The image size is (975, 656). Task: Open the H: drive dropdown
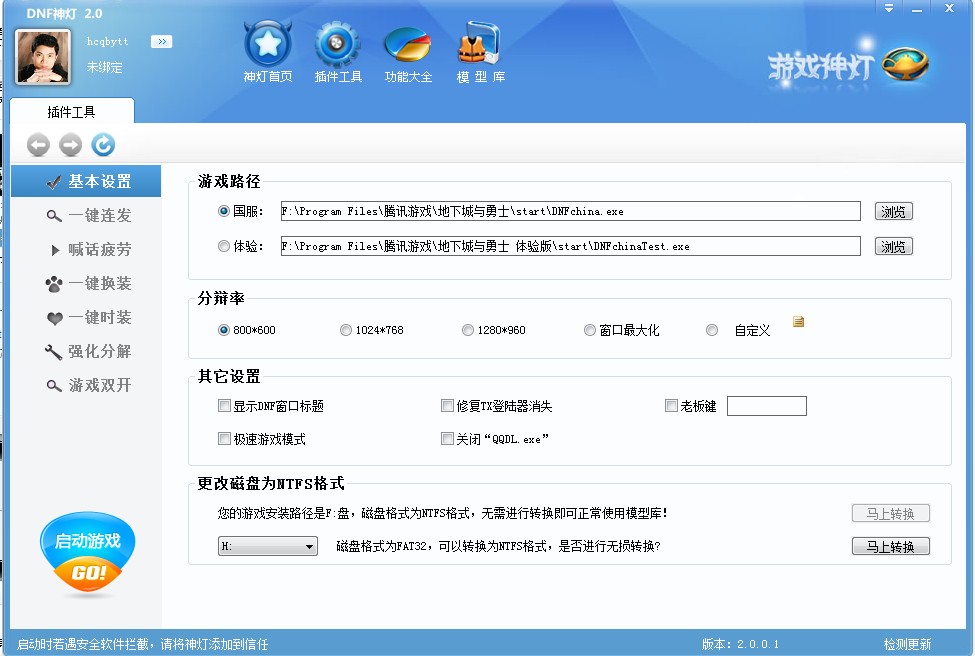(x=268, y=546)
